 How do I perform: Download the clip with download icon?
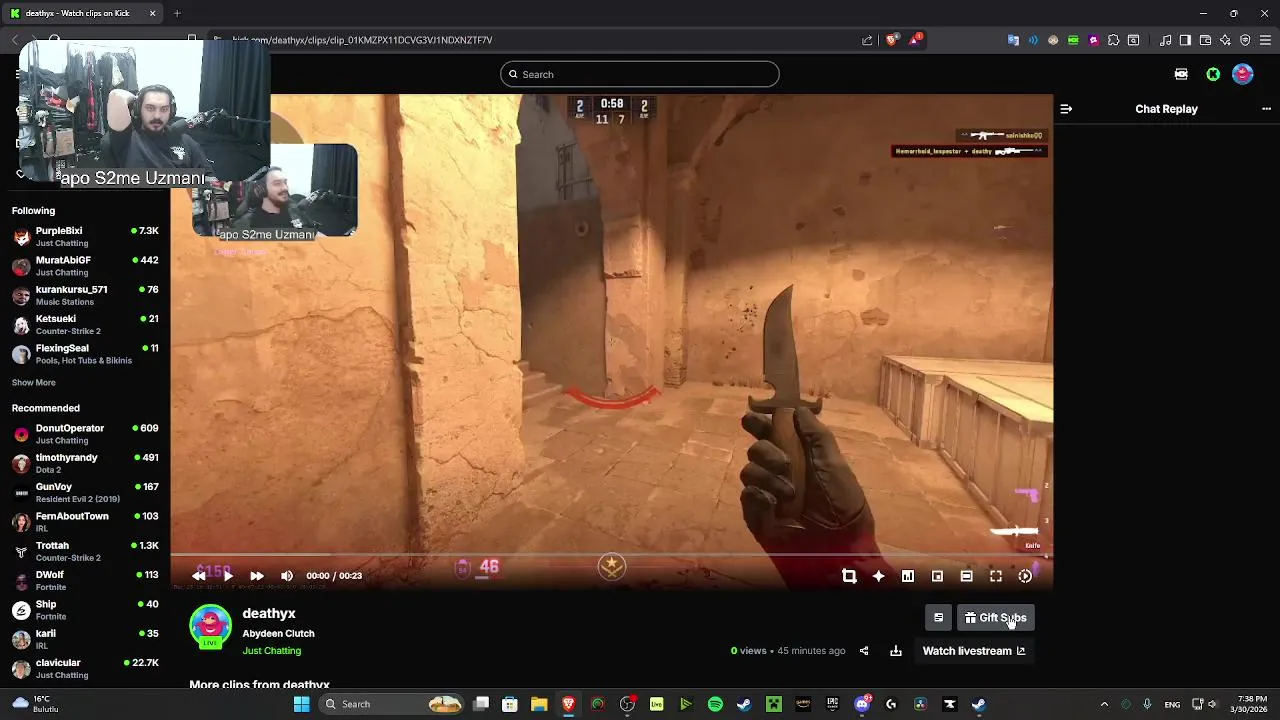click(896, 651)
